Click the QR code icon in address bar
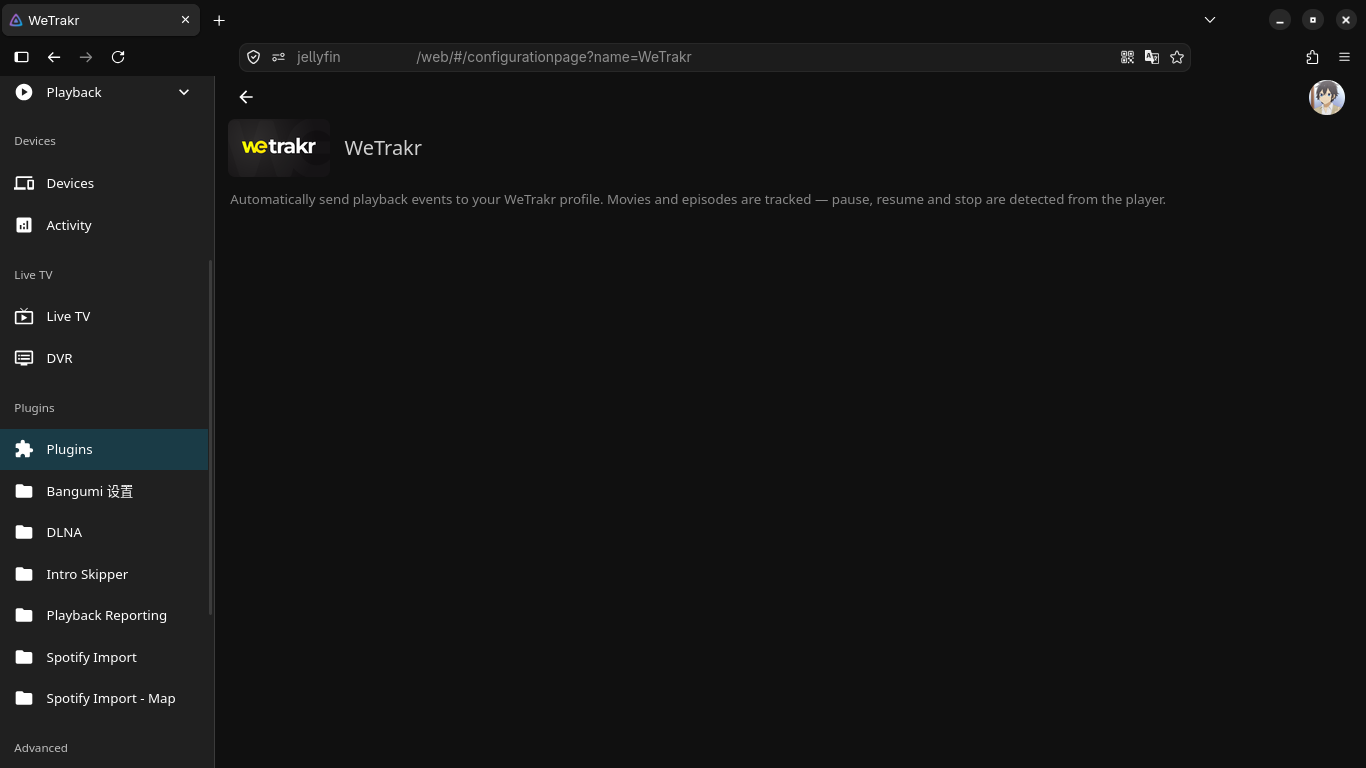 pyautogui.click(x=1127, y=57)
